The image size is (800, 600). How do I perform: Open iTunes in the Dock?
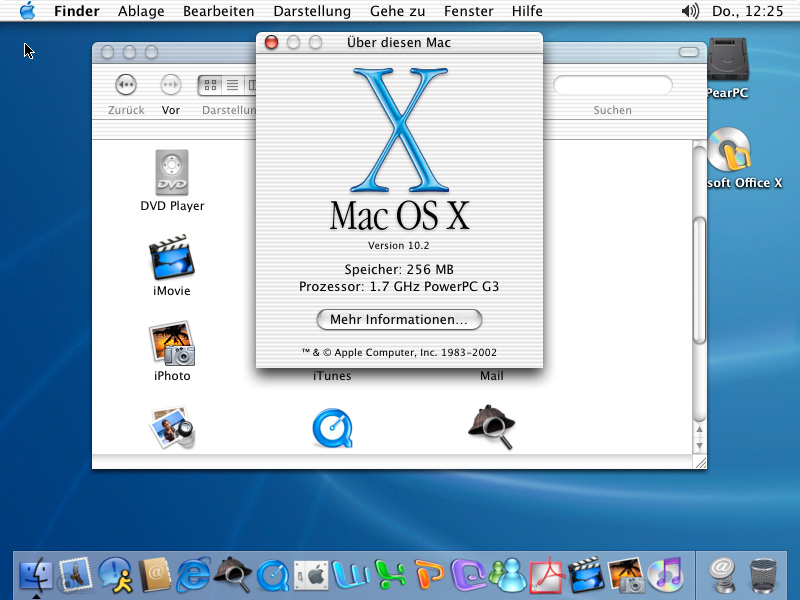tap(665, 574)
